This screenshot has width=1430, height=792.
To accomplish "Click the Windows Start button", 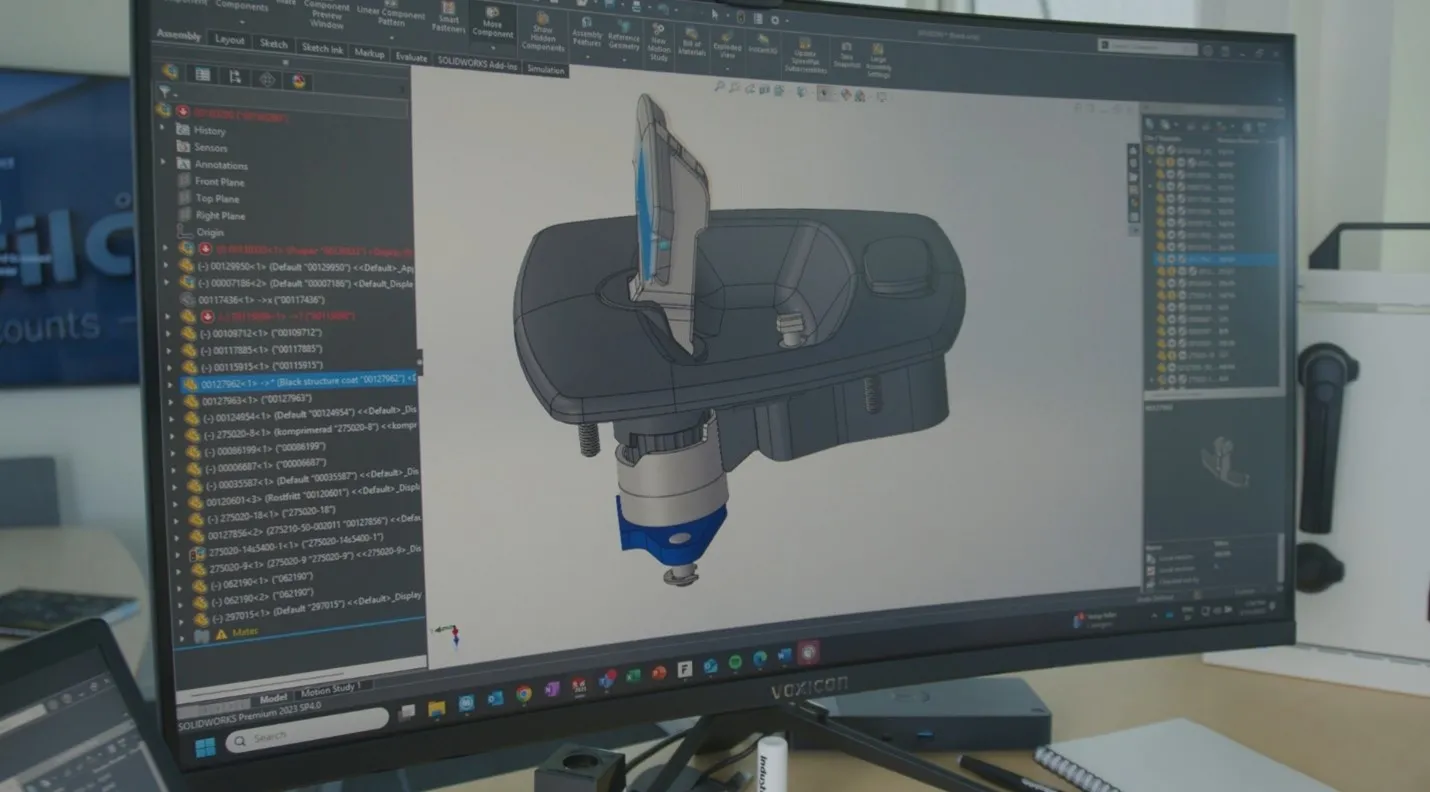I will click(x=204, y=748).
